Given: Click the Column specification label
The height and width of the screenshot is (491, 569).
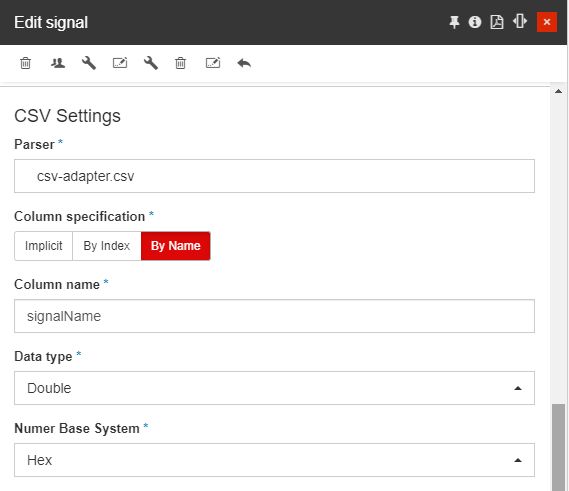Looking at the screenshot, I should (79, 216).
